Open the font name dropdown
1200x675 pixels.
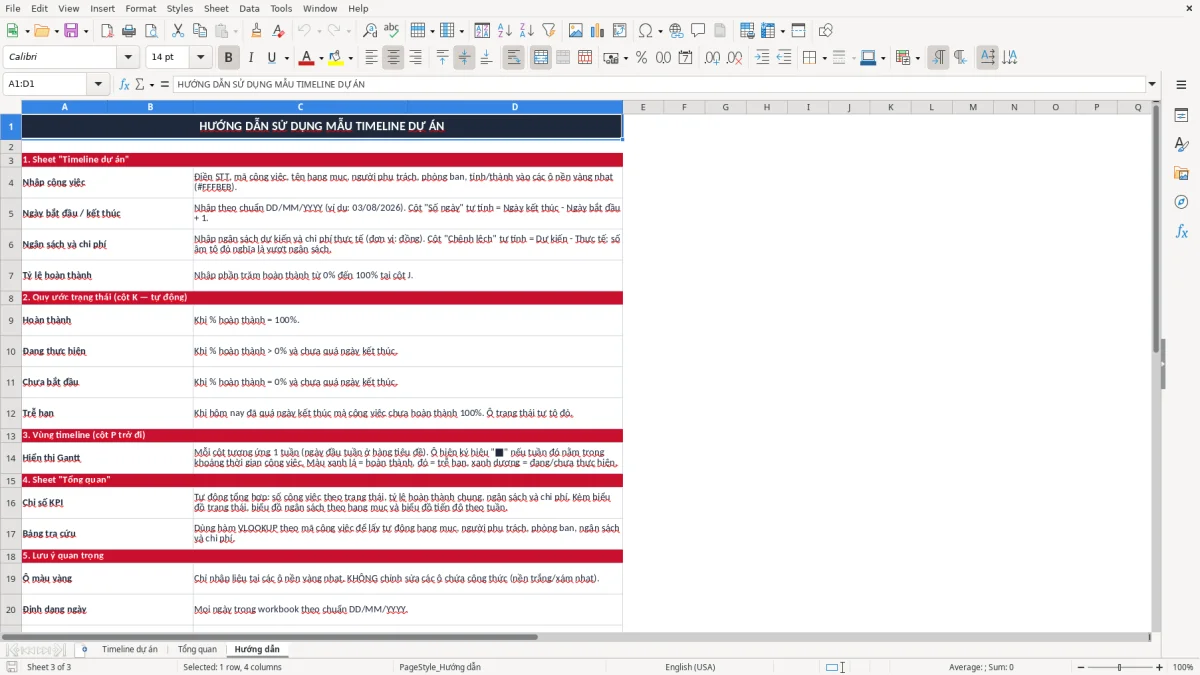[128, 58]
